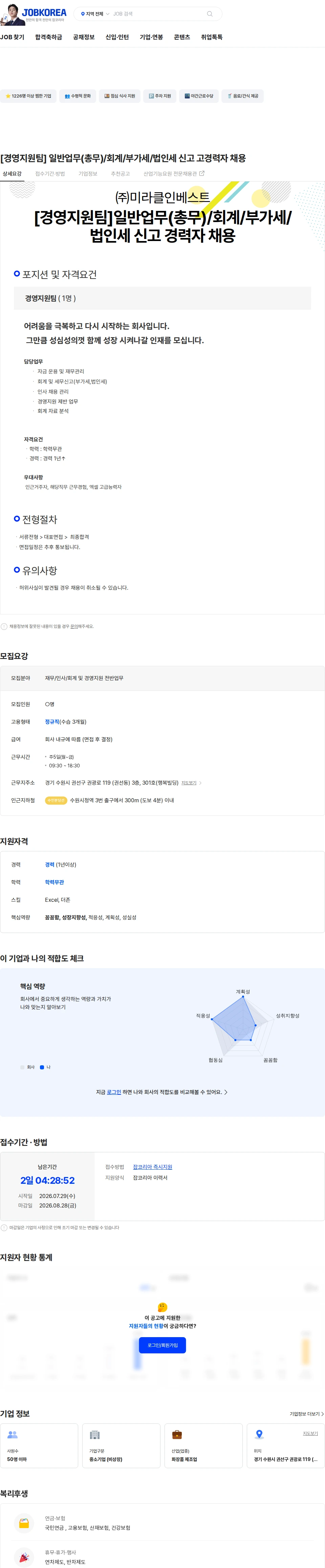Click the 수인분당선 subway line badge
Viewport: 325px width, 1568px height.
[56, 801]
